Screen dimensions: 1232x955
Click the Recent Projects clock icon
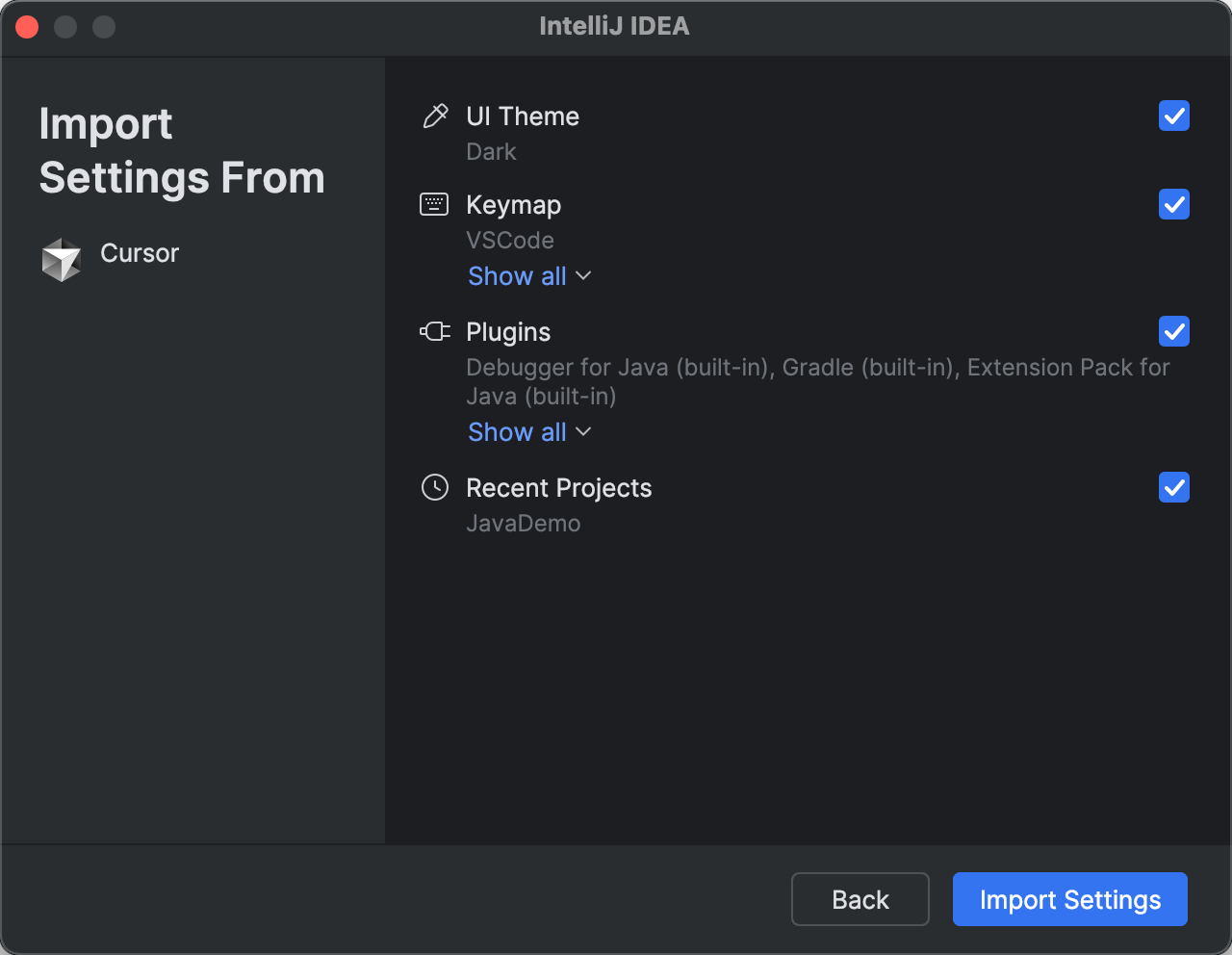pos(435,487)
